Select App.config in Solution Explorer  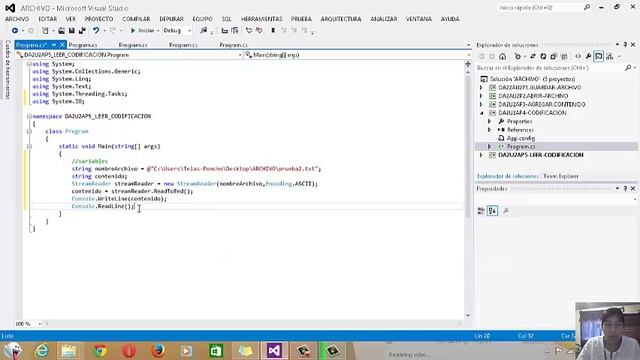click(x=521, y=138)
